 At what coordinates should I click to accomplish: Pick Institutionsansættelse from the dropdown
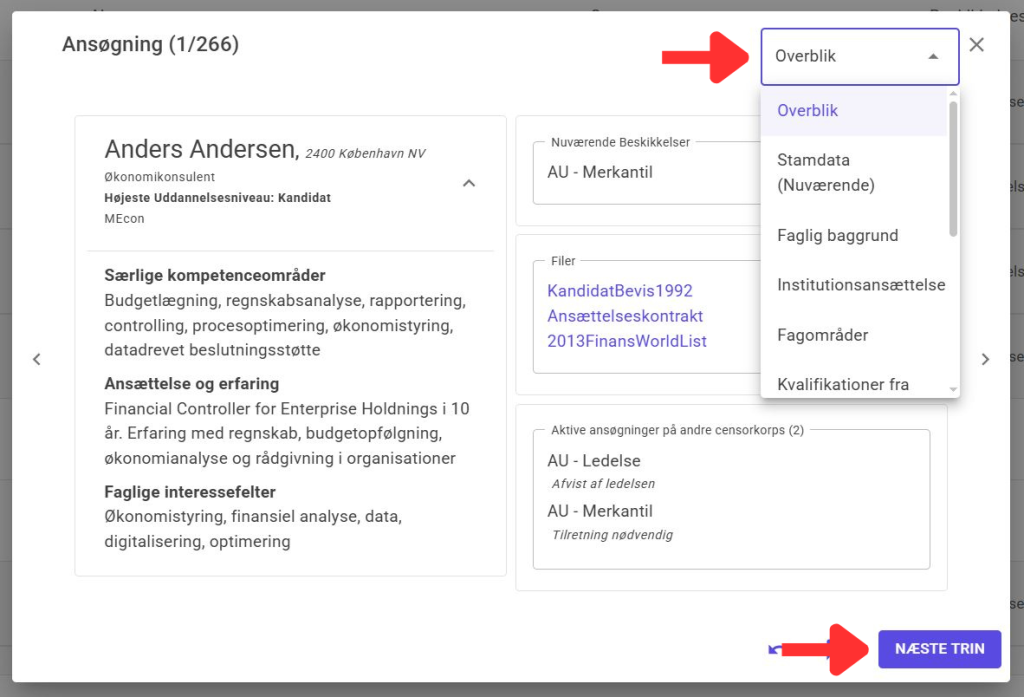[x=860, y=285]
